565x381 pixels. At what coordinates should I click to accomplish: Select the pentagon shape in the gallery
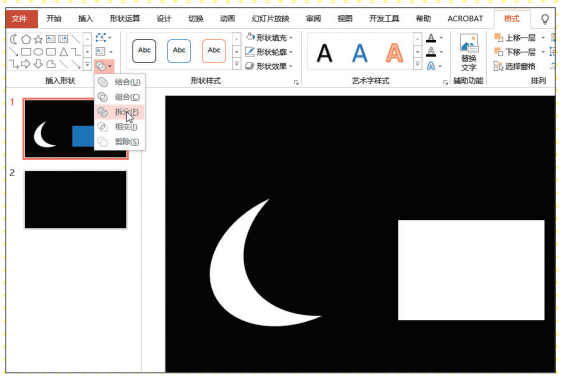point(26,39)
